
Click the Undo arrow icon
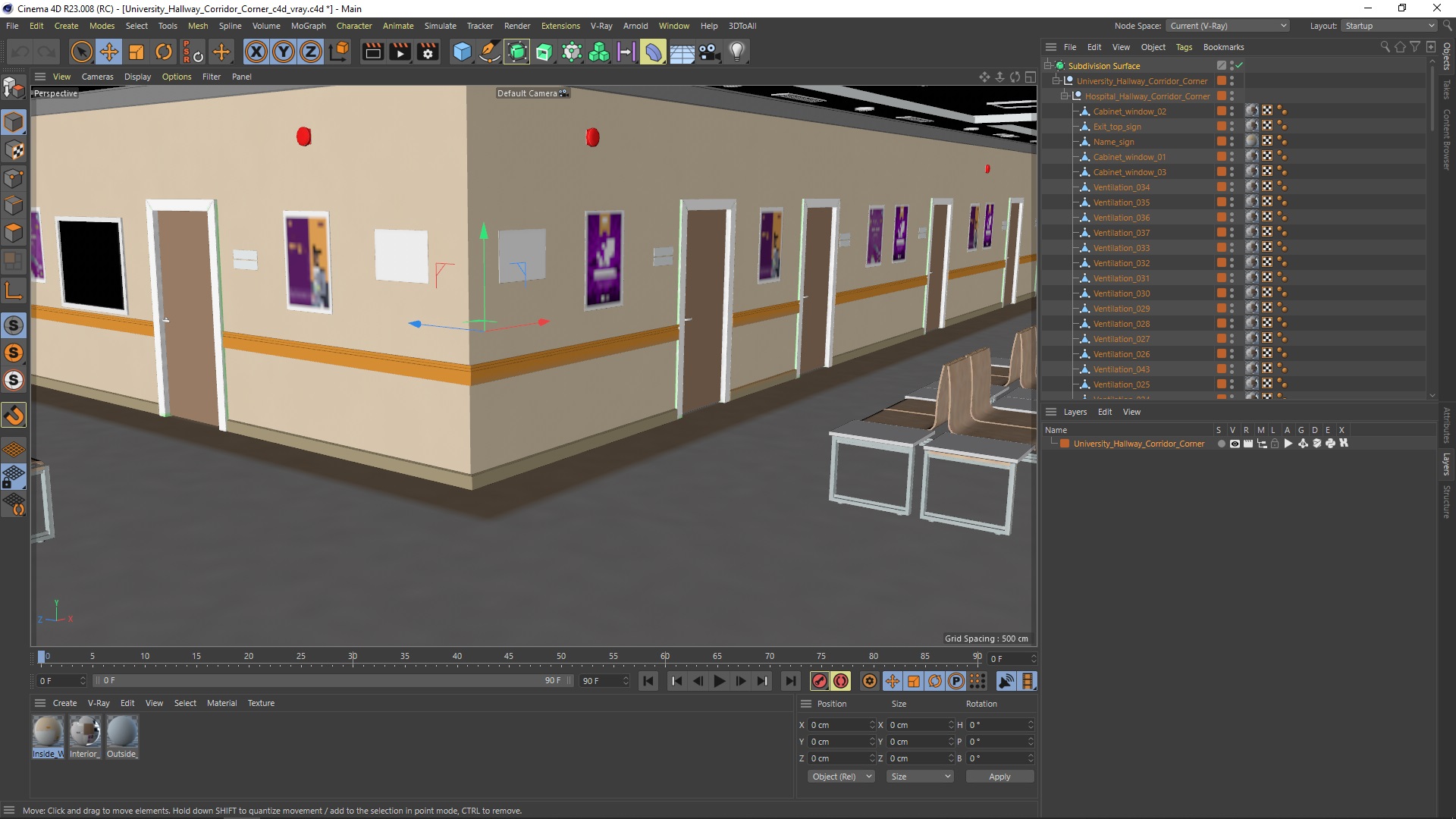(20, 52)
